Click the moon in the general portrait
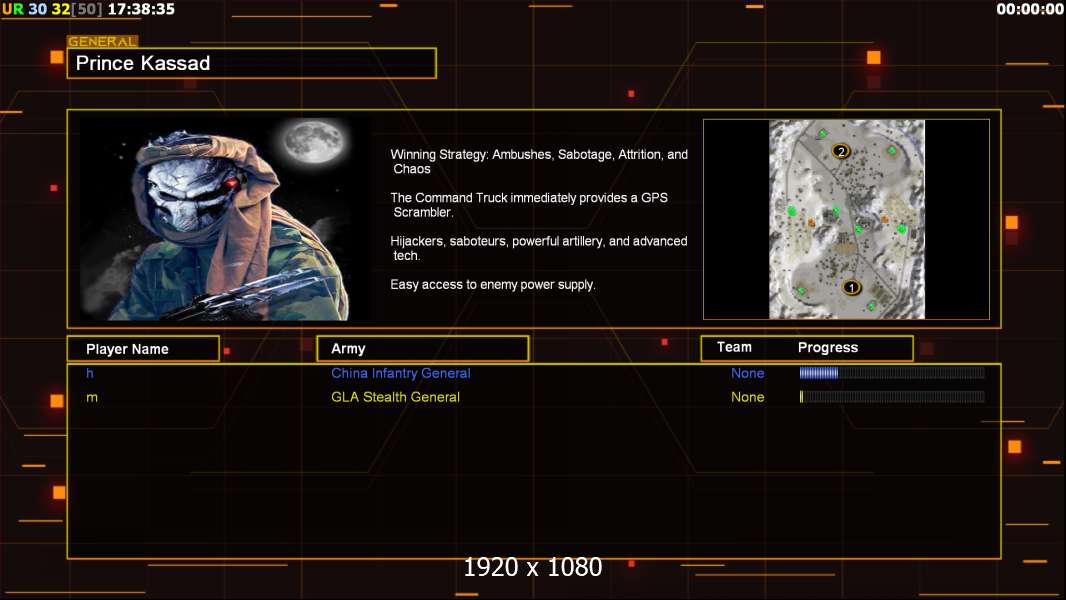 pyautogui.click(x=313, y=141)
